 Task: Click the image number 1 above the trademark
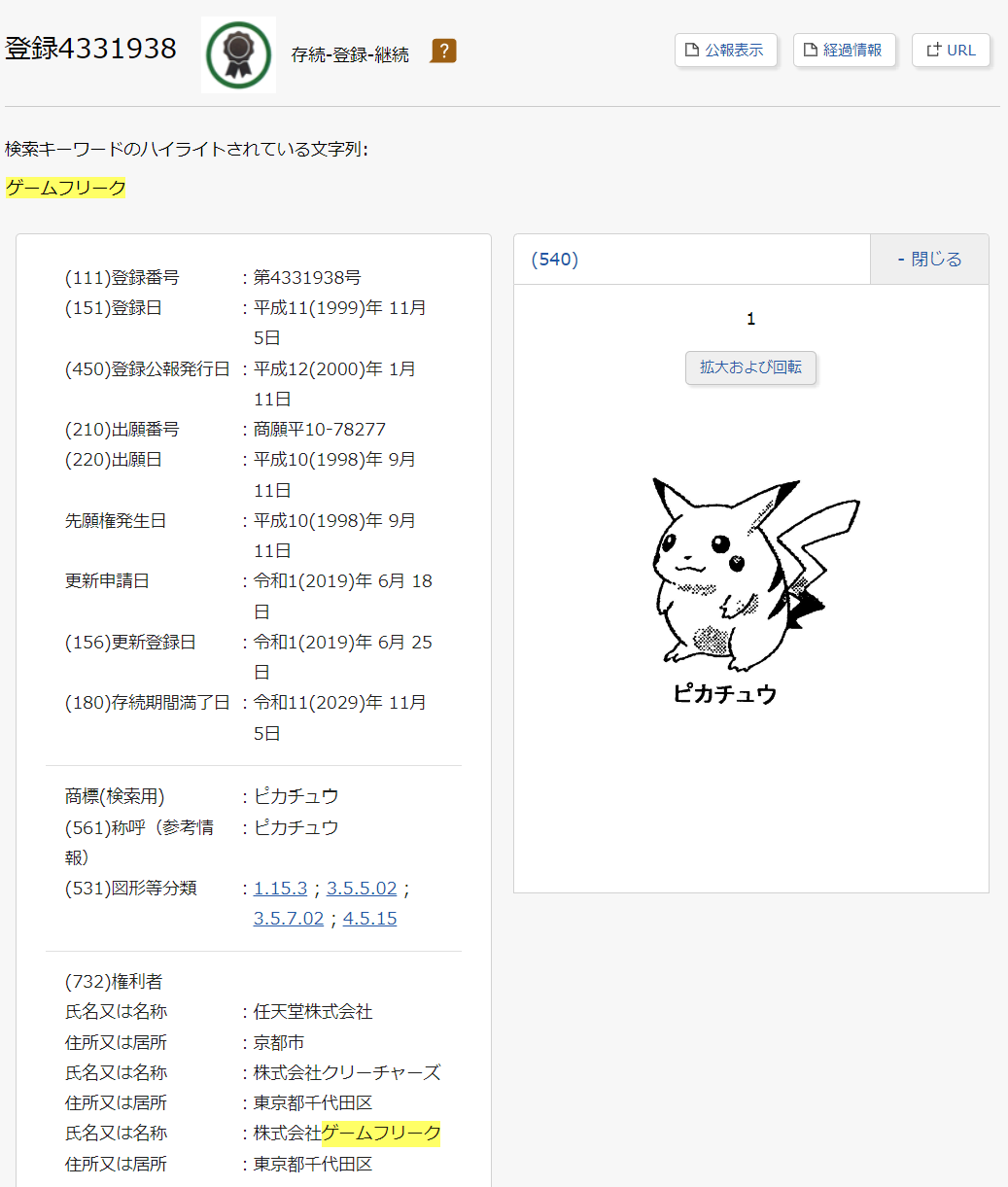pyautogui.click(x=751, y=319)
